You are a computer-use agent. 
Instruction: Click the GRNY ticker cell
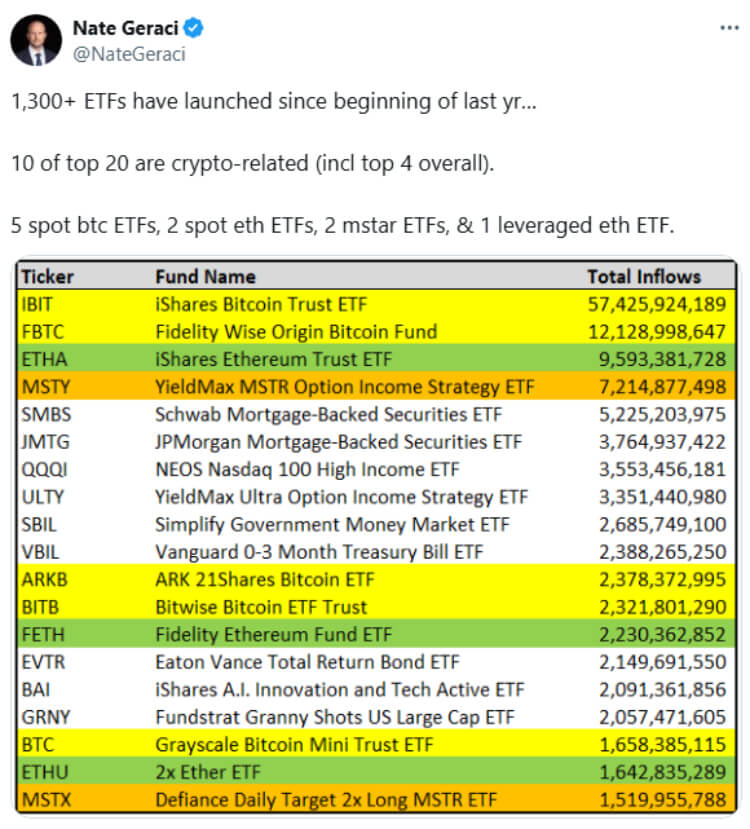[45, 717]
